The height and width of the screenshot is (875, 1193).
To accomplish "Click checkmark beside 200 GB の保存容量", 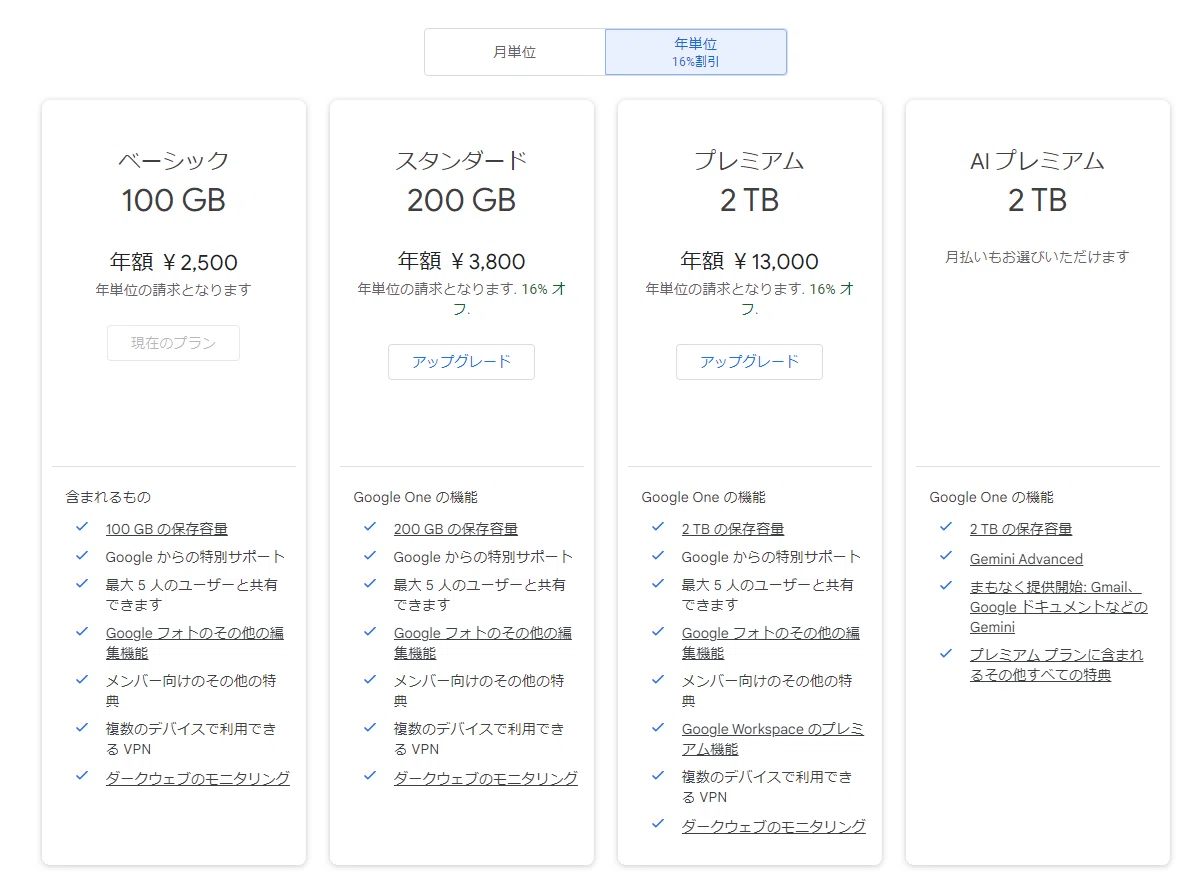I will [x=370, y=527].
